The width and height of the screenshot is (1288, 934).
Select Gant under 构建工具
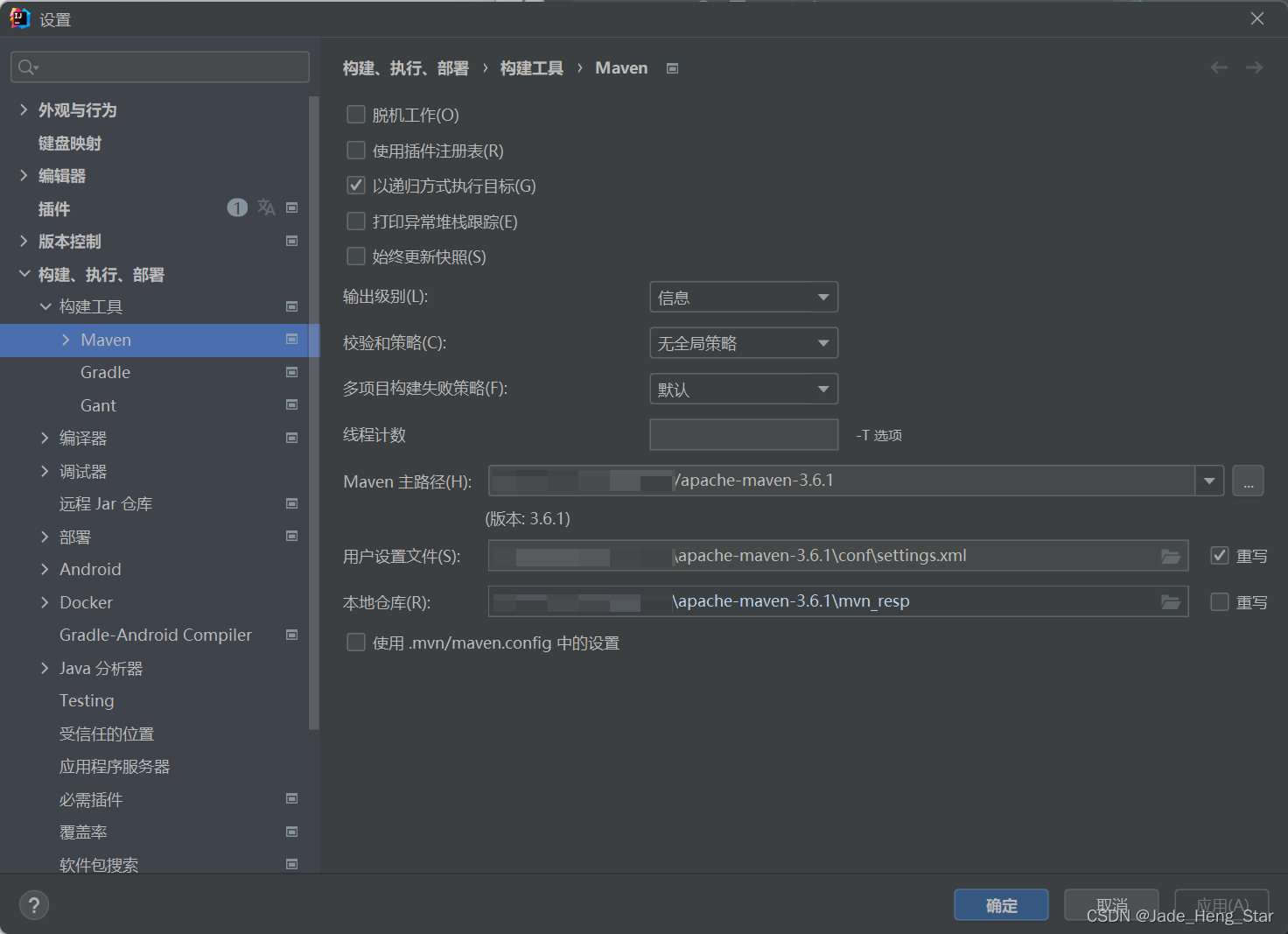(x=98, y=405)
